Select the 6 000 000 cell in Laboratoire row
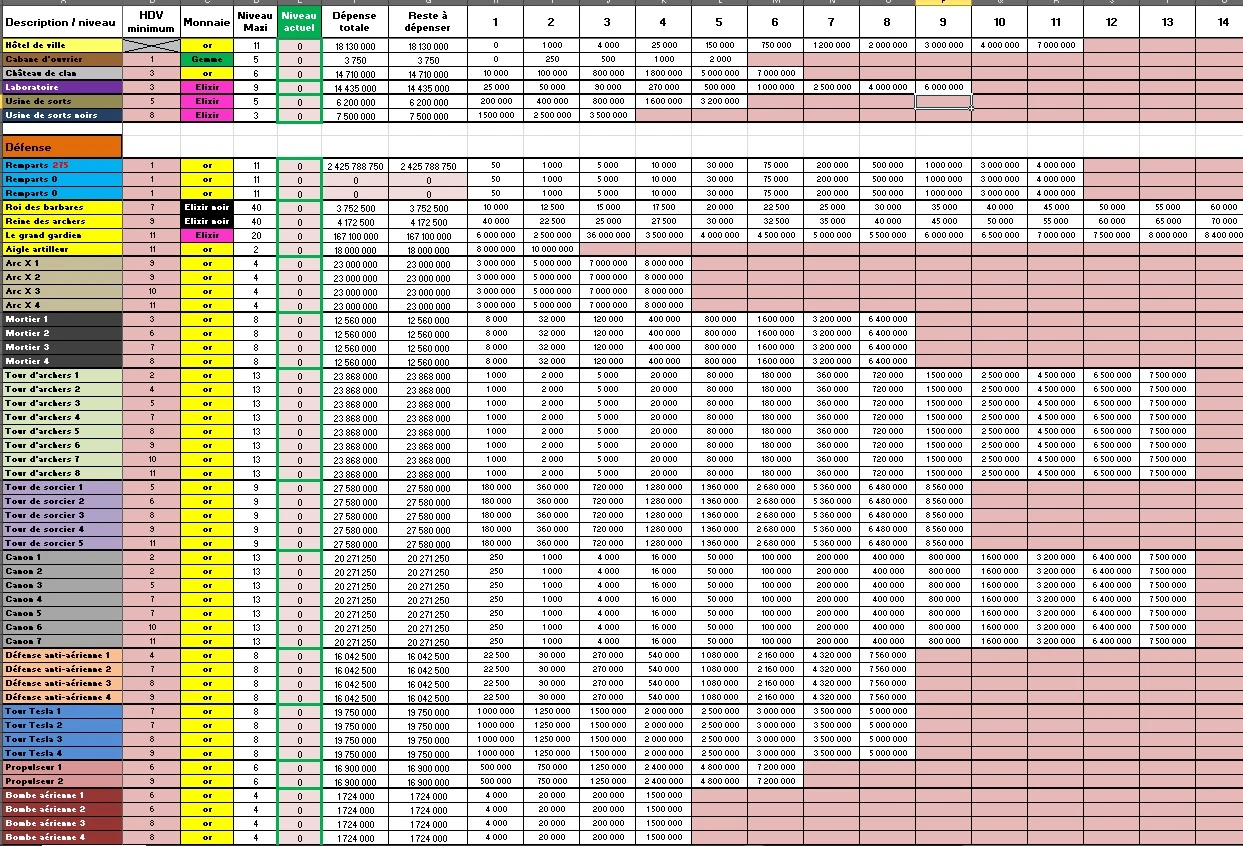The width and height of the screenshot is (1243, 846). [943, 87]
